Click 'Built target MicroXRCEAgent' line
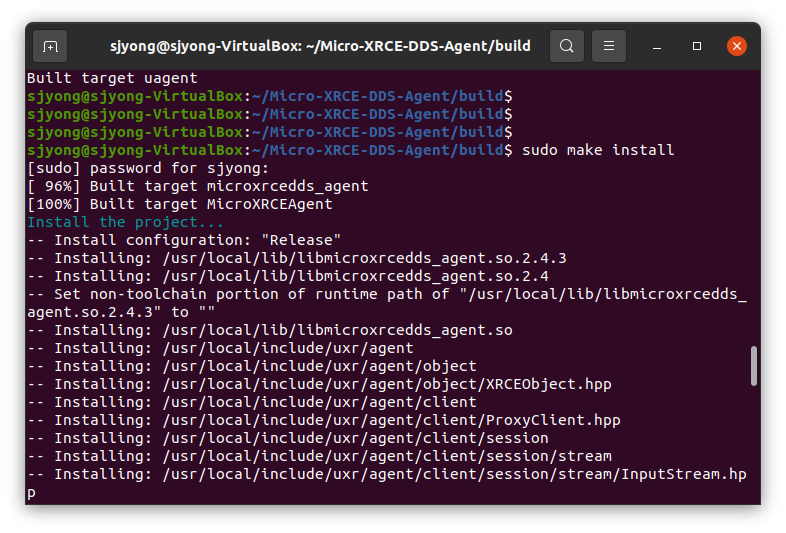The image size is (786, 533). click(180, 204)
